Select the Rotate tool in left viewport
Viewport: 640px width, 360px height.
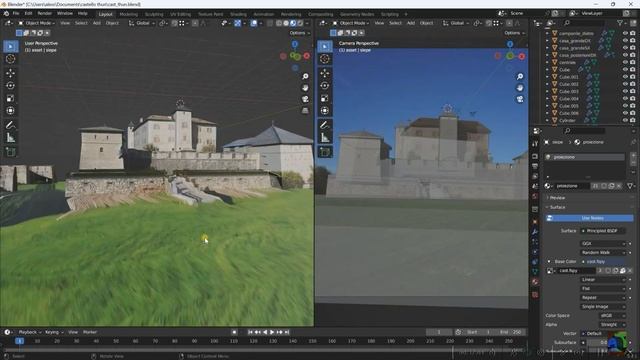pyautogui.click(x=11, y=86)
